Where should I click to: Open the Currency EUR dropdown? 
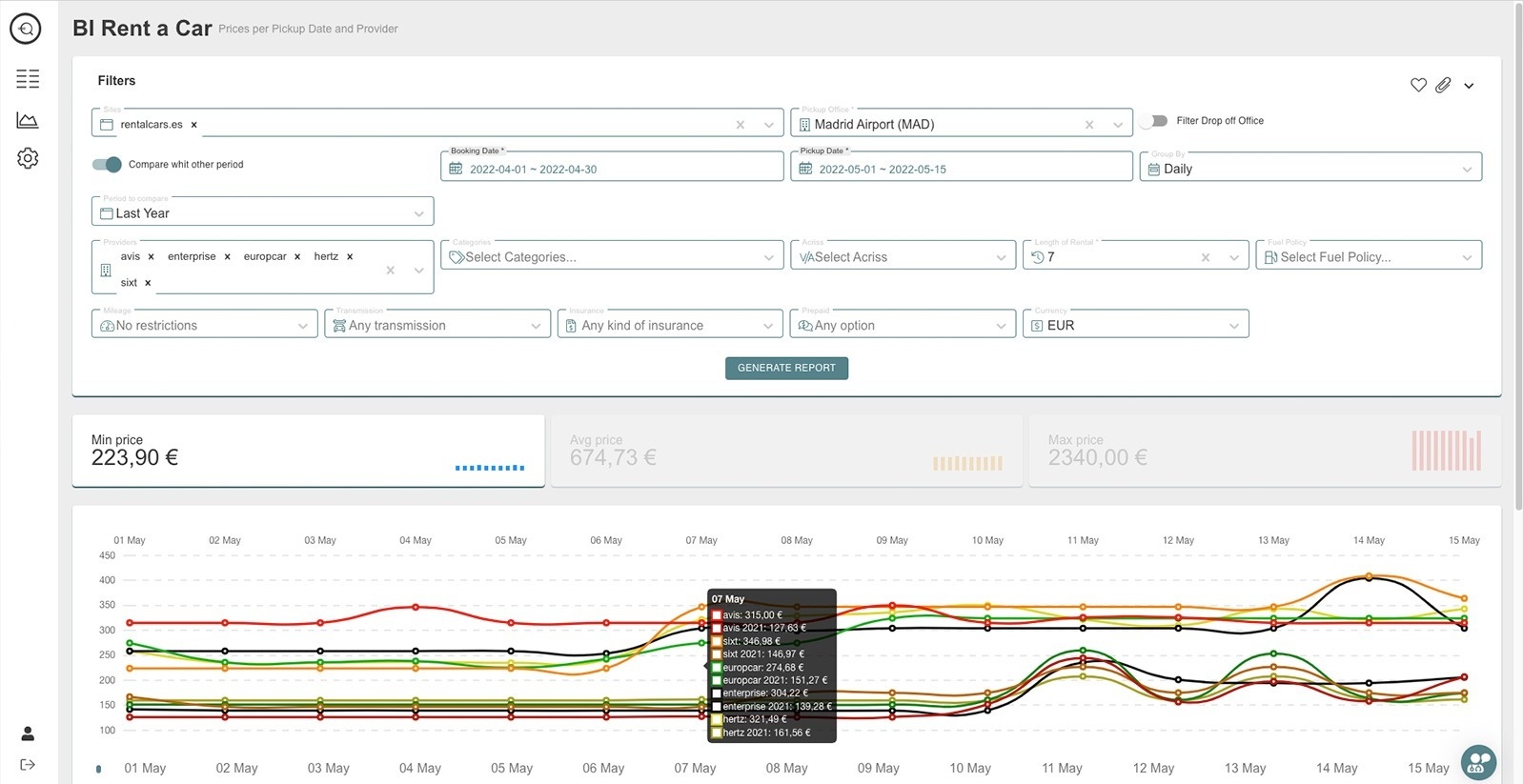pos(1136,324)
